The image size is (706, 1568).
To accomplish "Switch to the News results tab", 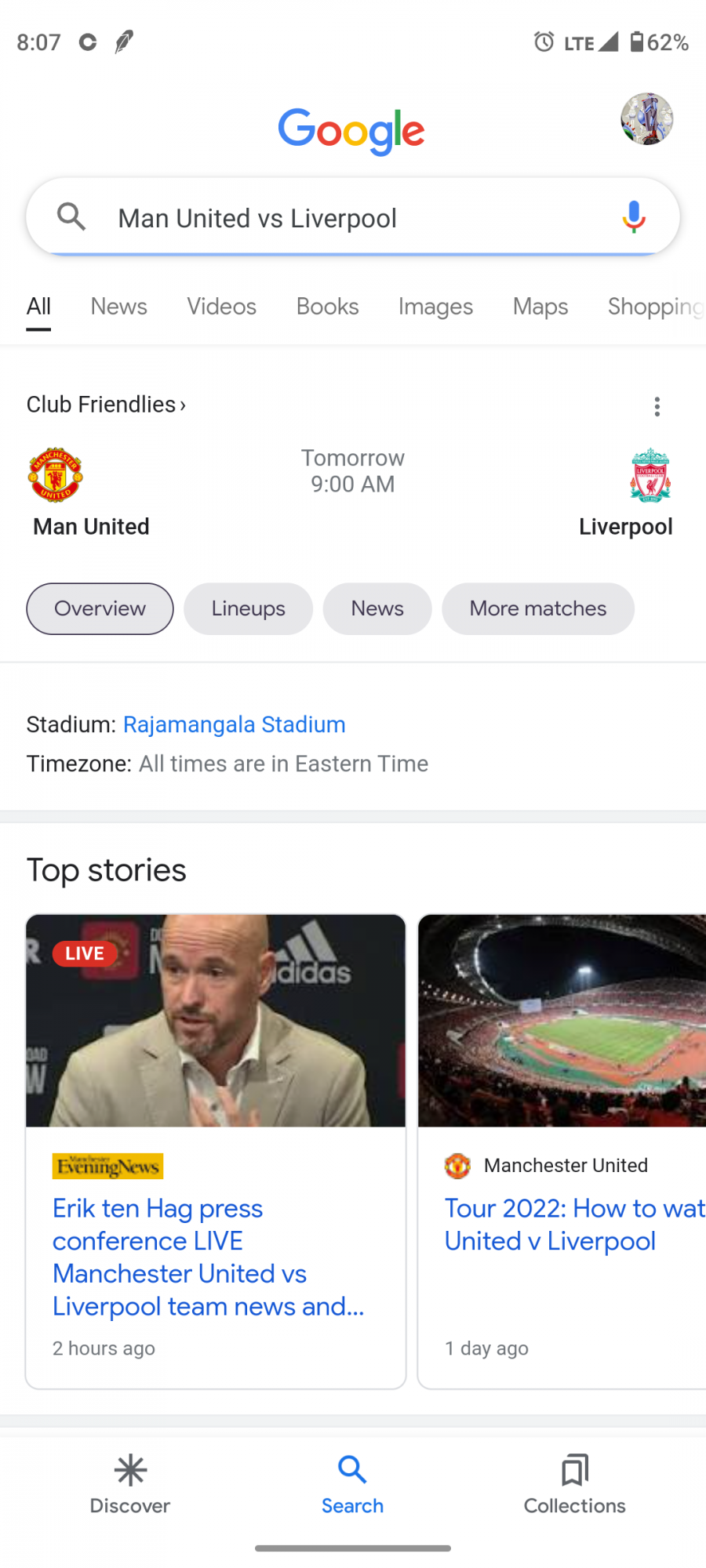I will (x=118, y=307).
